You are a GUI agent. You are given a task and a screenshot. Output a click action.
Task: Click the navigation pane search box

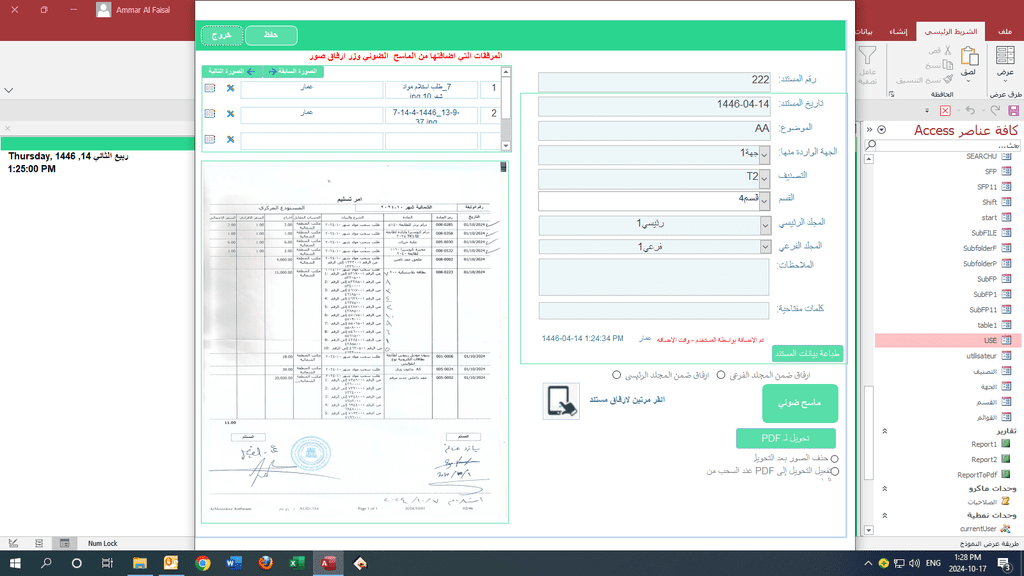point(946,145)
